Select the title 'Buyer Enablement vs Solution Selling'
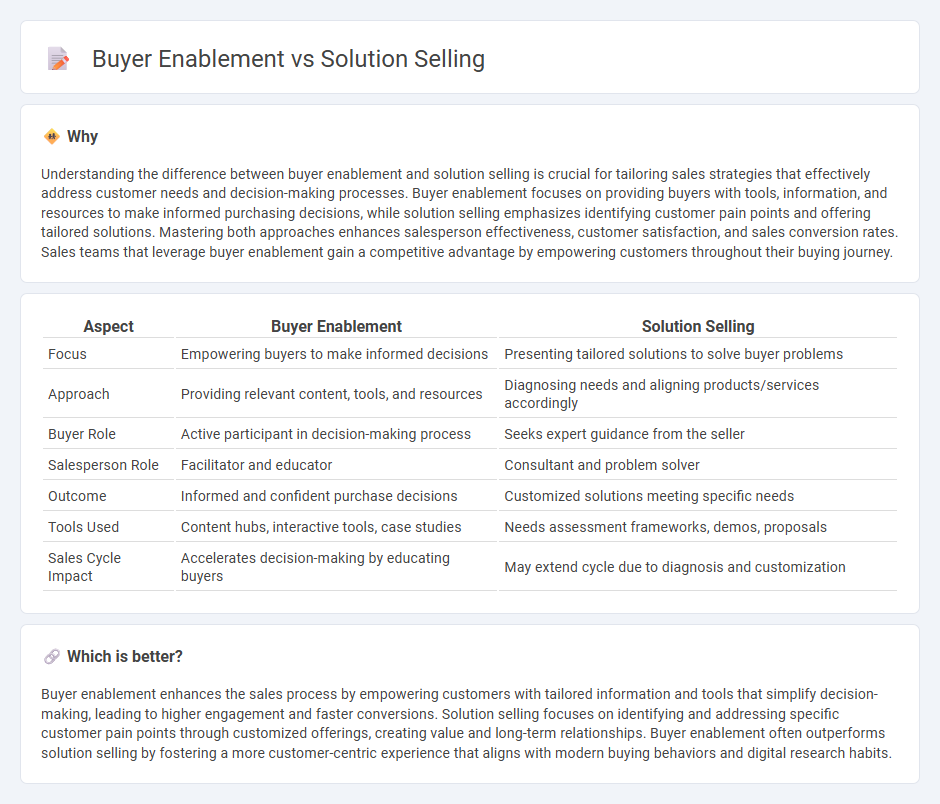Screen dimensions: 940x804 tap(288, 59)
